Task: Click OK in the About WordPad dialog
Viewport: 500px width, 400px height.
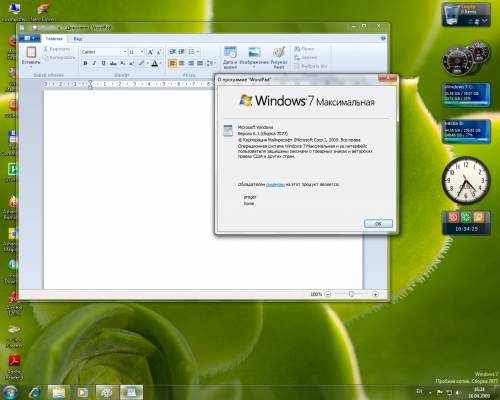Action: 378,224
